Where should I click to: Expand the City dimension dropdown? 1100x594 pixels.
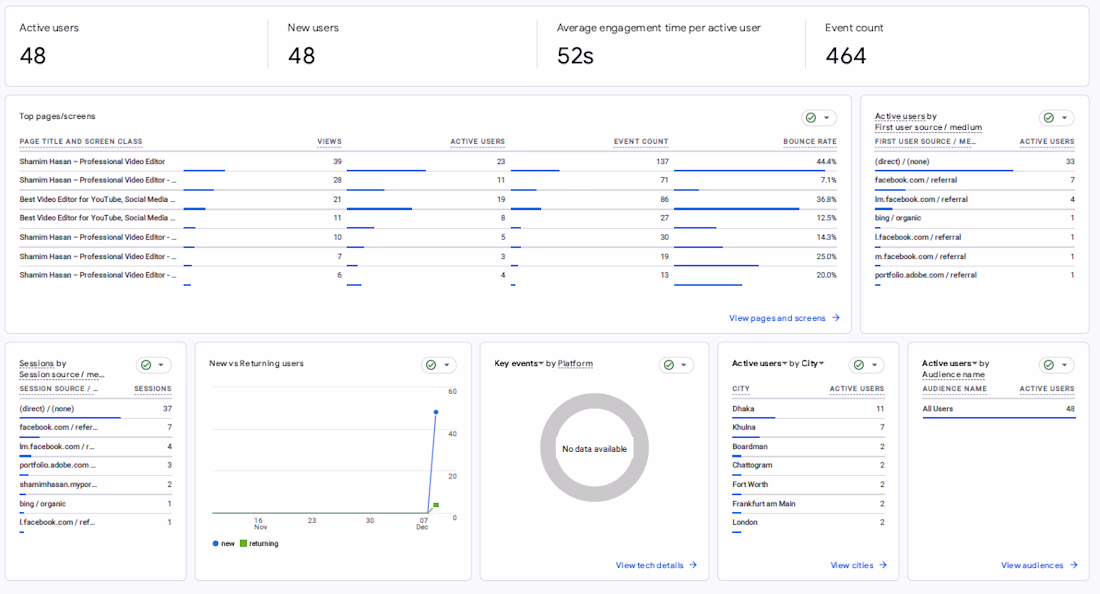tap(821, 364)
